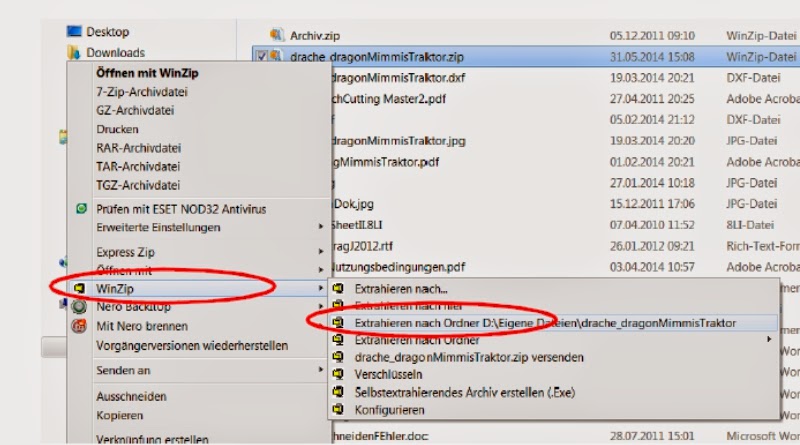
Task: Expand the lower 'Extrahieren nach Ordner' submenu arrow
Action: (x=769, y=339)
